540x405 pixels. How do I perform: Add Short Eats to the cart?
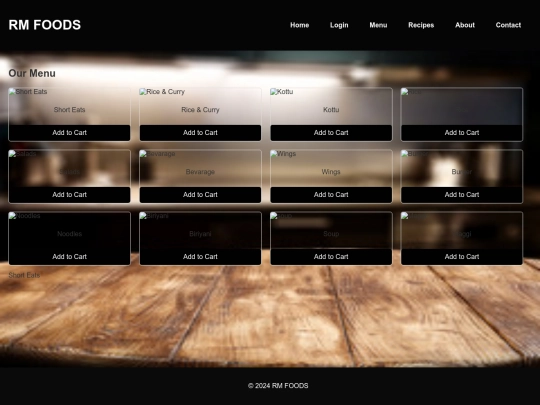click(x=70, y=133)
